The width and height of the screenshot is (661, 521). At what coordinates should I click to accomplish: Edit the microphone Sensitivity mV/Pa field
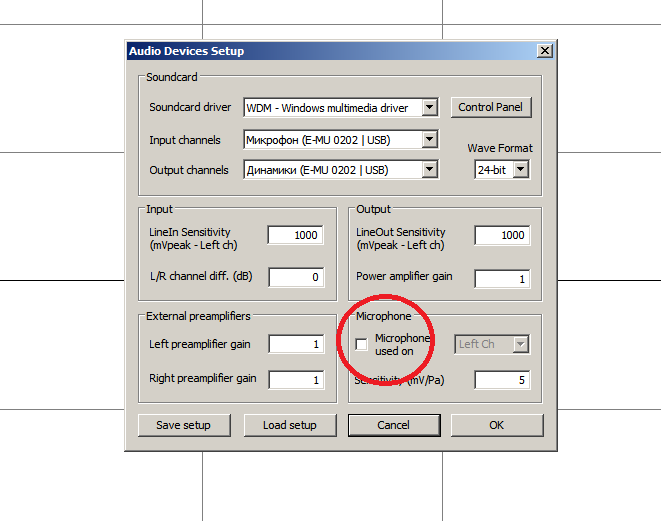[x=502, y=380]
